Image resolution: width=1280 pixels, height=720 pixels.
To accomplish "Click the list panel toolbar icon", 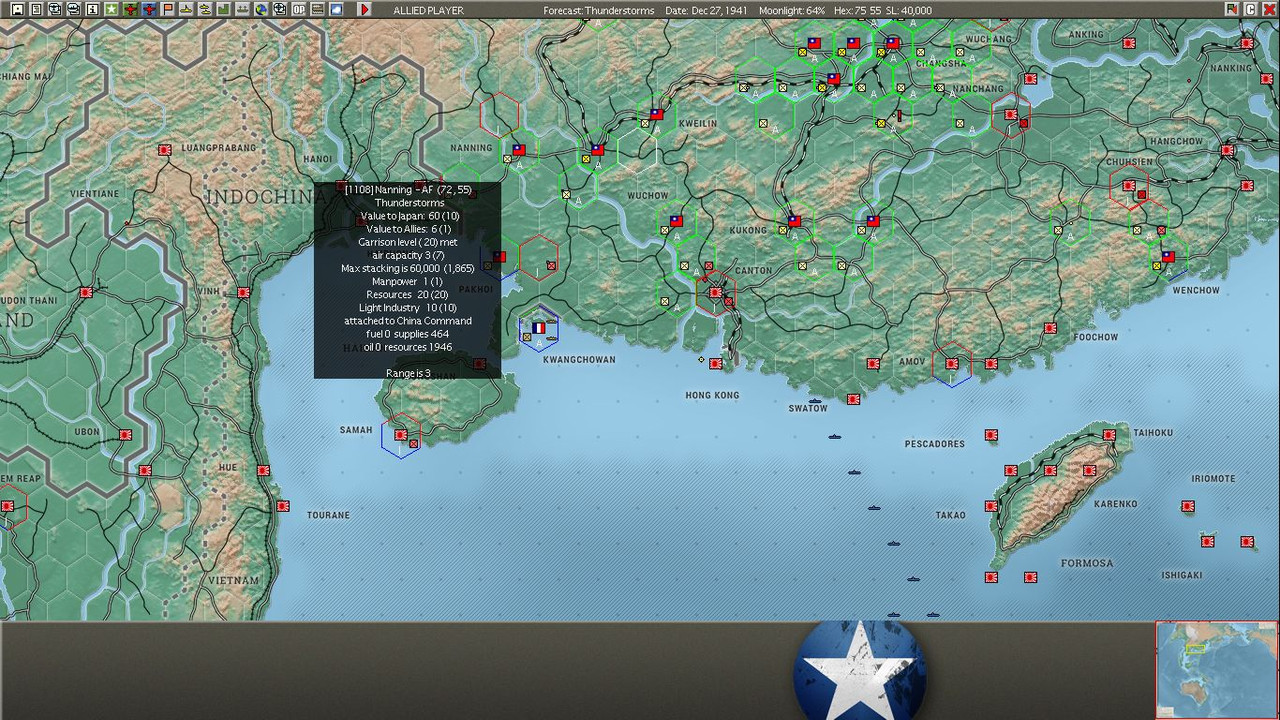I will (317, 9).
